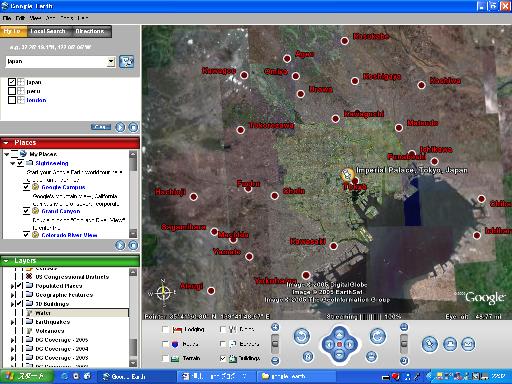Click the zoom in plus button
The width and height of the screenshot is (512, 384).
point(275,327)
